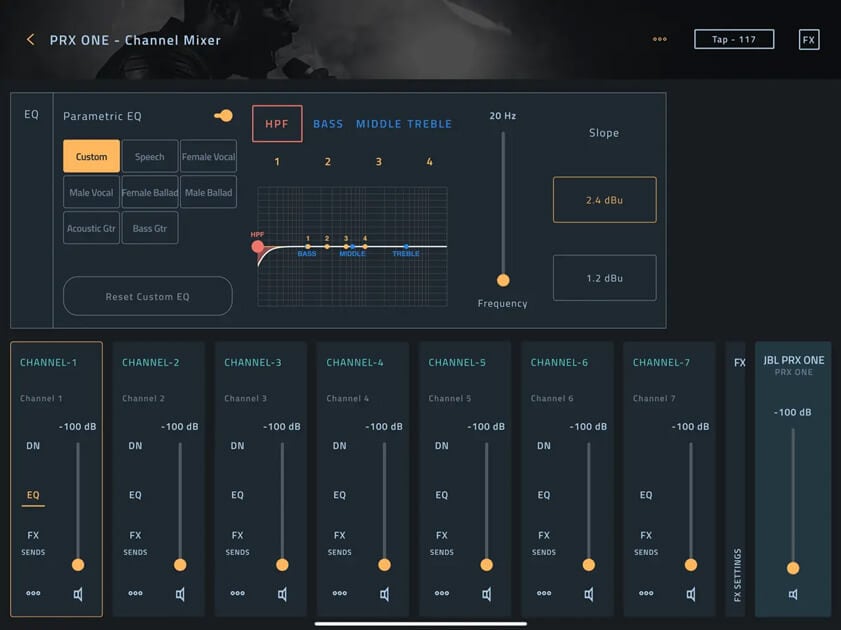Toggle DN on Channel-3
Screen dimensions: 841x630
pyautogui.click(x=238, y=446)
